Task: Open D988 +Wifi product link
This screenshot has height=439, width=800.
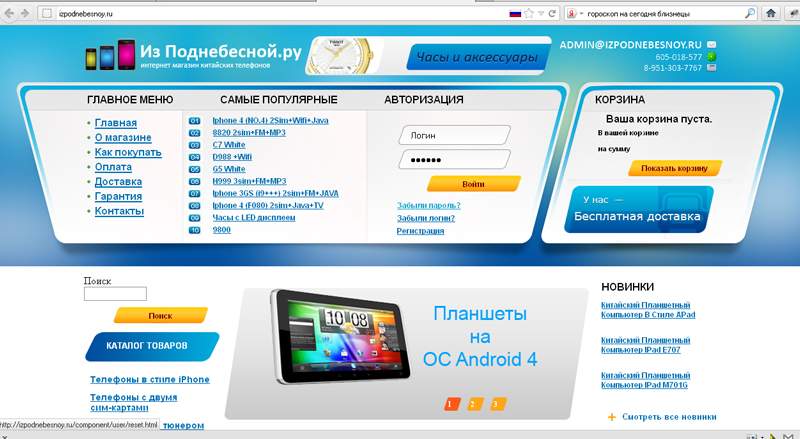Action: click(x=232, y=157)
